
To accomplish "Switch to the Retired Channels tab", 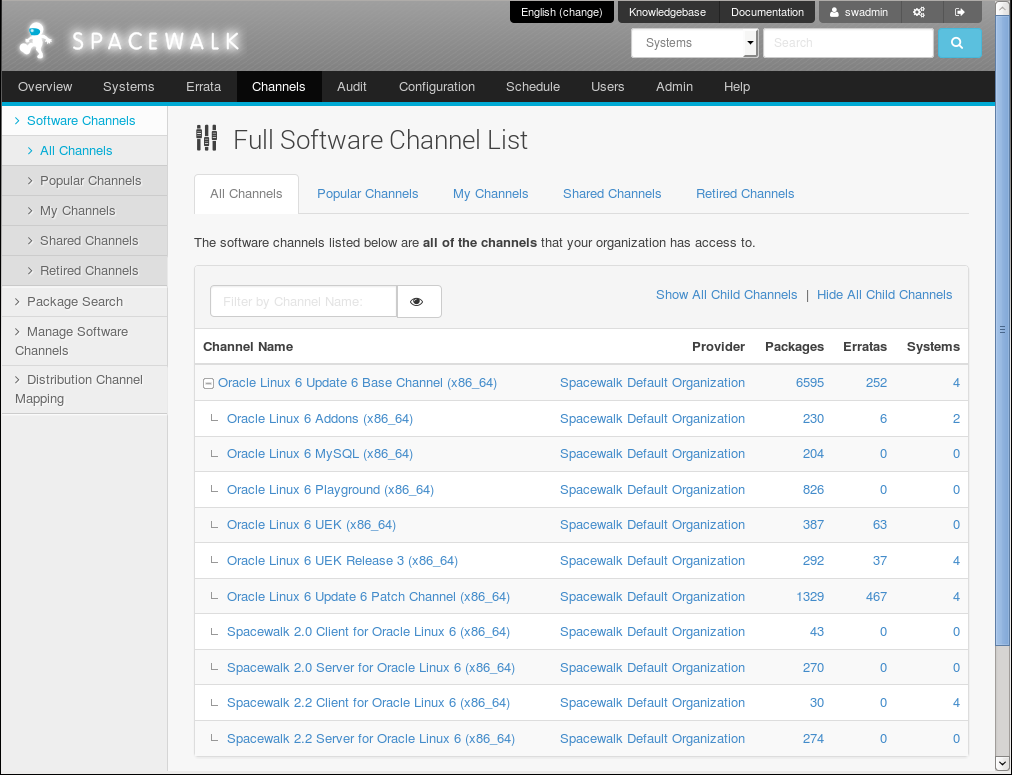I will (745, 194).
